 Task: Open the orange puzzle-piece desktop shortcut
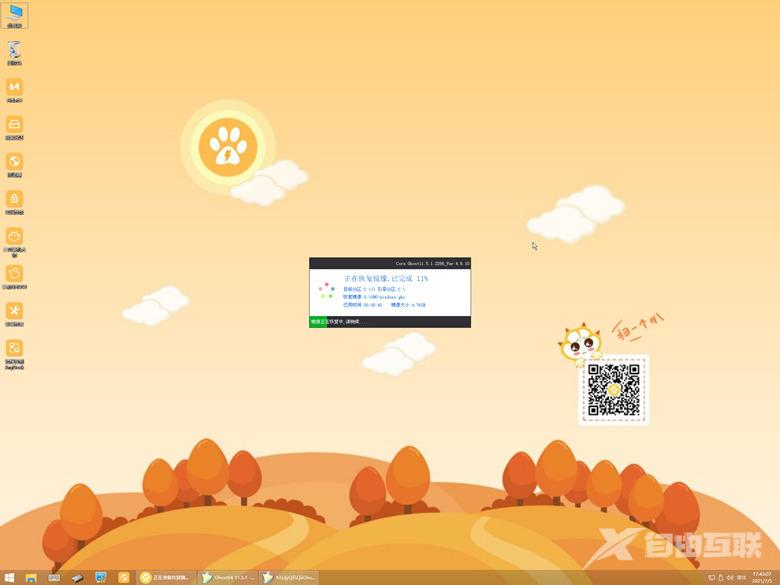[x=14, y=277]
